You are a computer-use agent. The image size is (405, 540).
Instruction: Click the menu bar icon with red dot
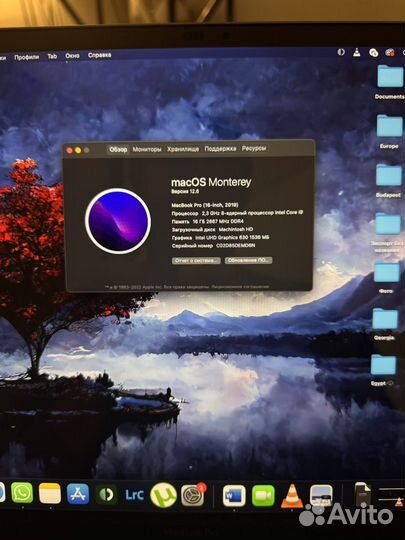click(390, 53)
